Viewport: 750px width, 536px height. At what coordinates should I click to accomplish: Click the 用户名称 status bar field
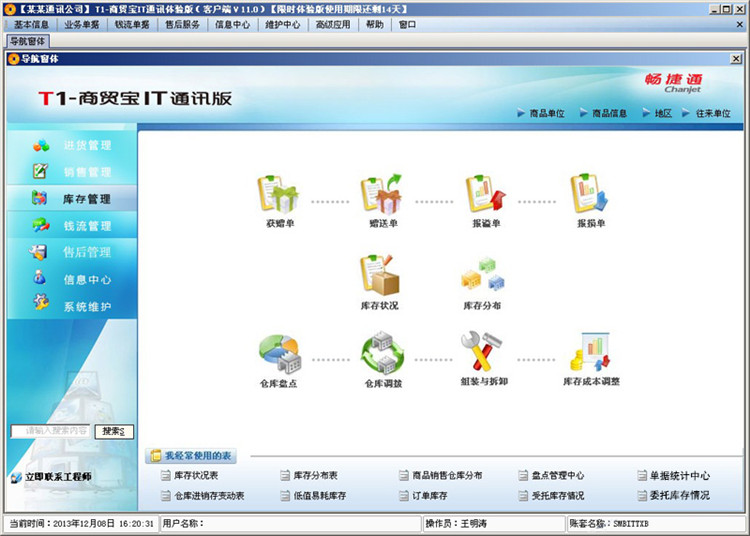click(x=290, y=524)
